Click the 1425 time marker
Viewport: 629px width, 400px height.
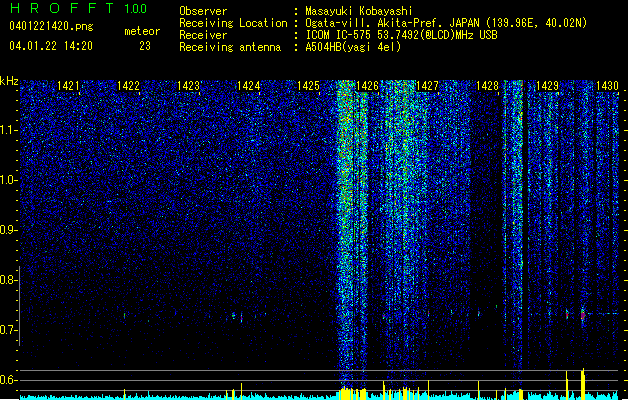308,86
